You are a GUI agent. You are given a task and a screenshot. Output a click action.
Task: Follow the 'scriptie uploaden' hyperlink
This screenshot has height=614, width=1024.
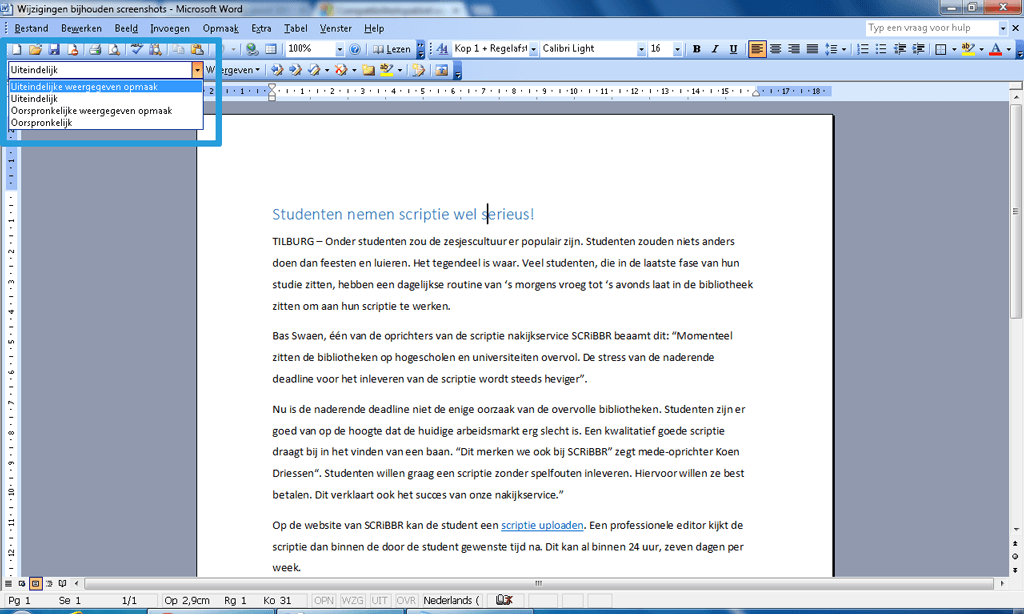[x=542, y=525]
